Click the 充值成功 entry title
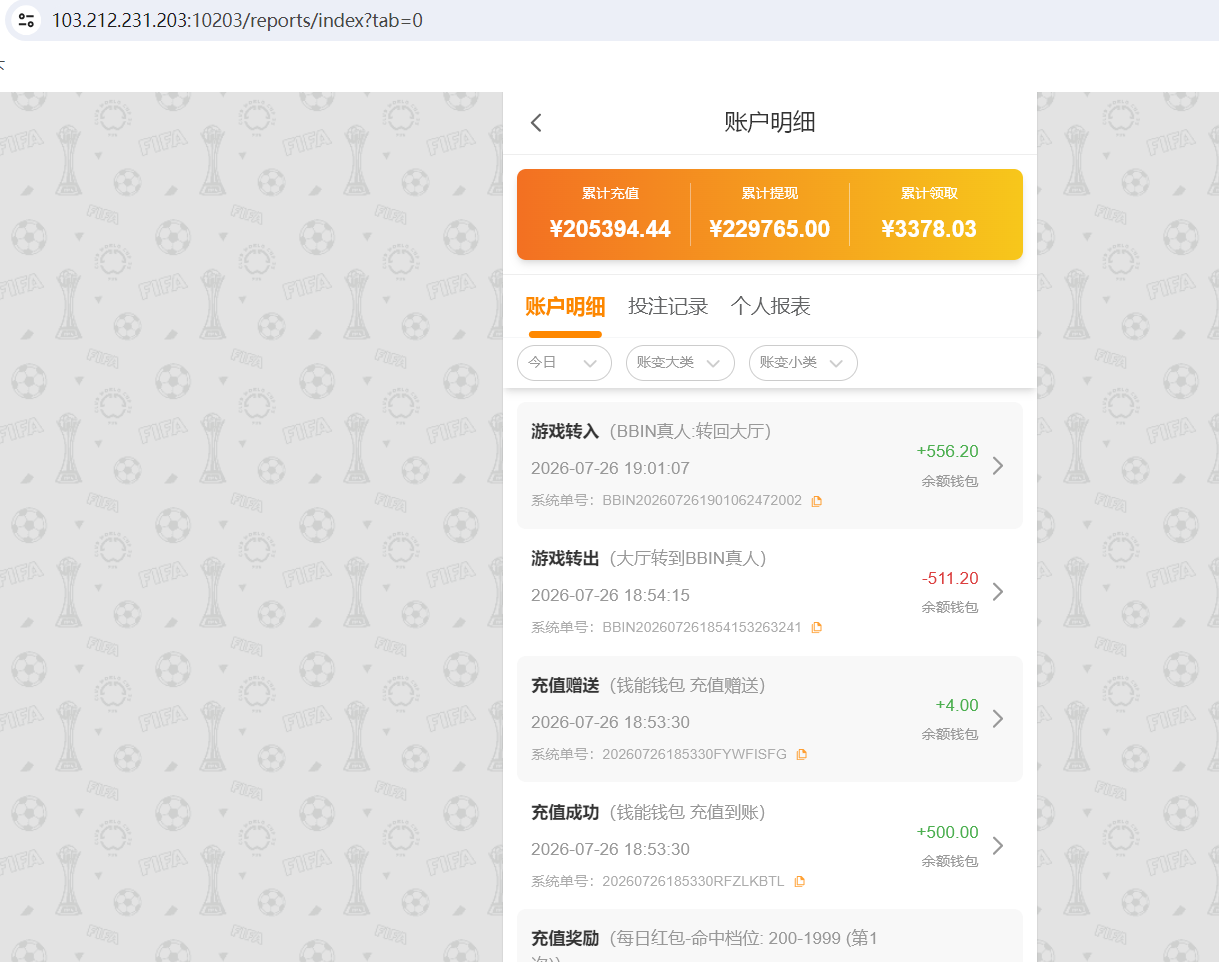This screenshot has height=962, width=1219. tap(565, 813)
